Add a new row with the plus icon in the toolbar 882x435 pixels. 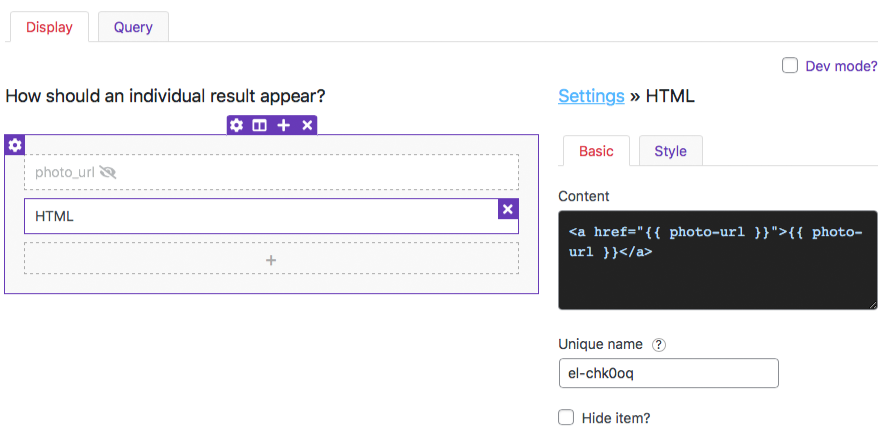284,125
